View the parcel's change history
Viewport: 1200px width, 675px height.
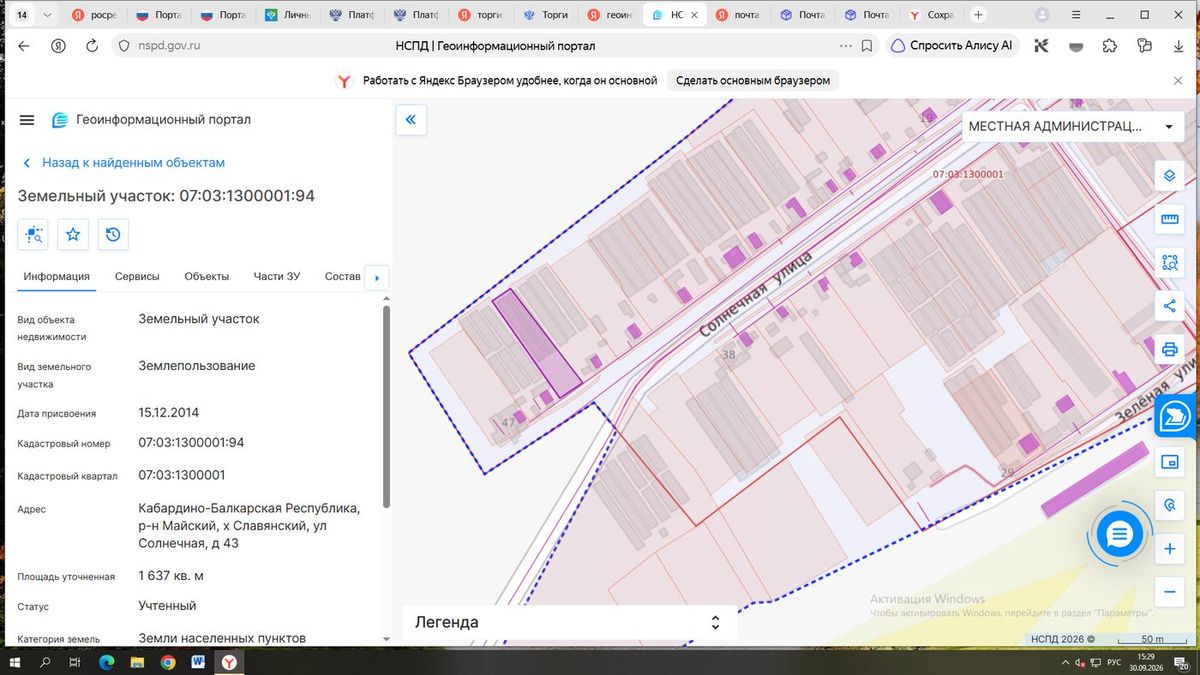pyautogui.click(x=113, y=234)
